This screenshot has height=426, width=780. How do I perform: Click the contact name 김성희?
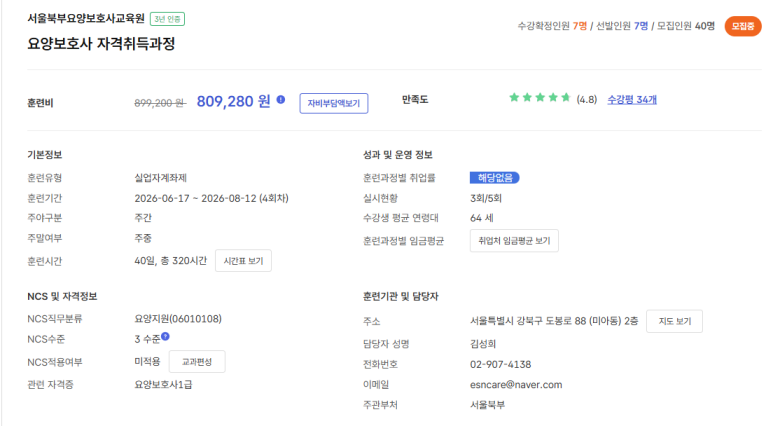483,344
